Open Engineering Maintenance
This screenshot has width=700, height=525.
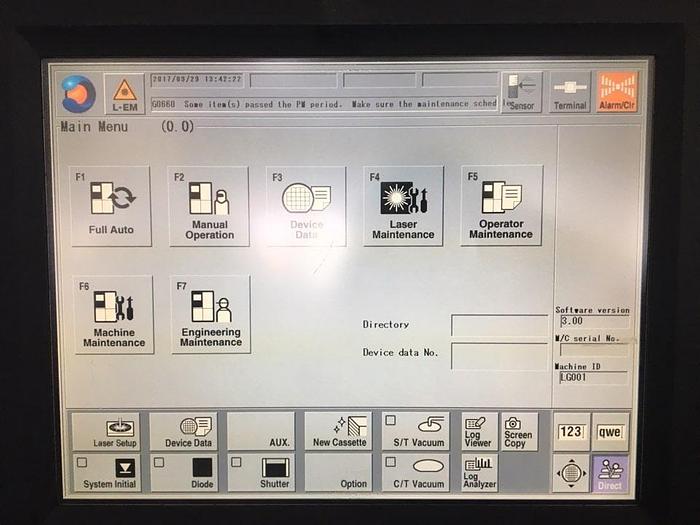click(210, 314)
